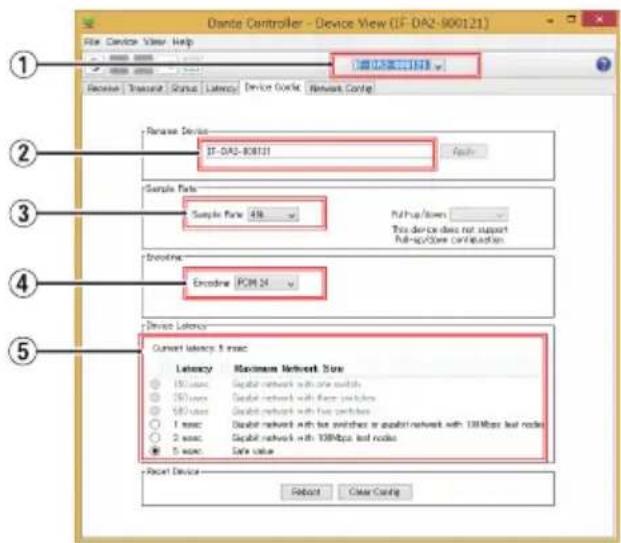
Task: Click 'Gigabit network with one switch' text
Action: (296, 384)
